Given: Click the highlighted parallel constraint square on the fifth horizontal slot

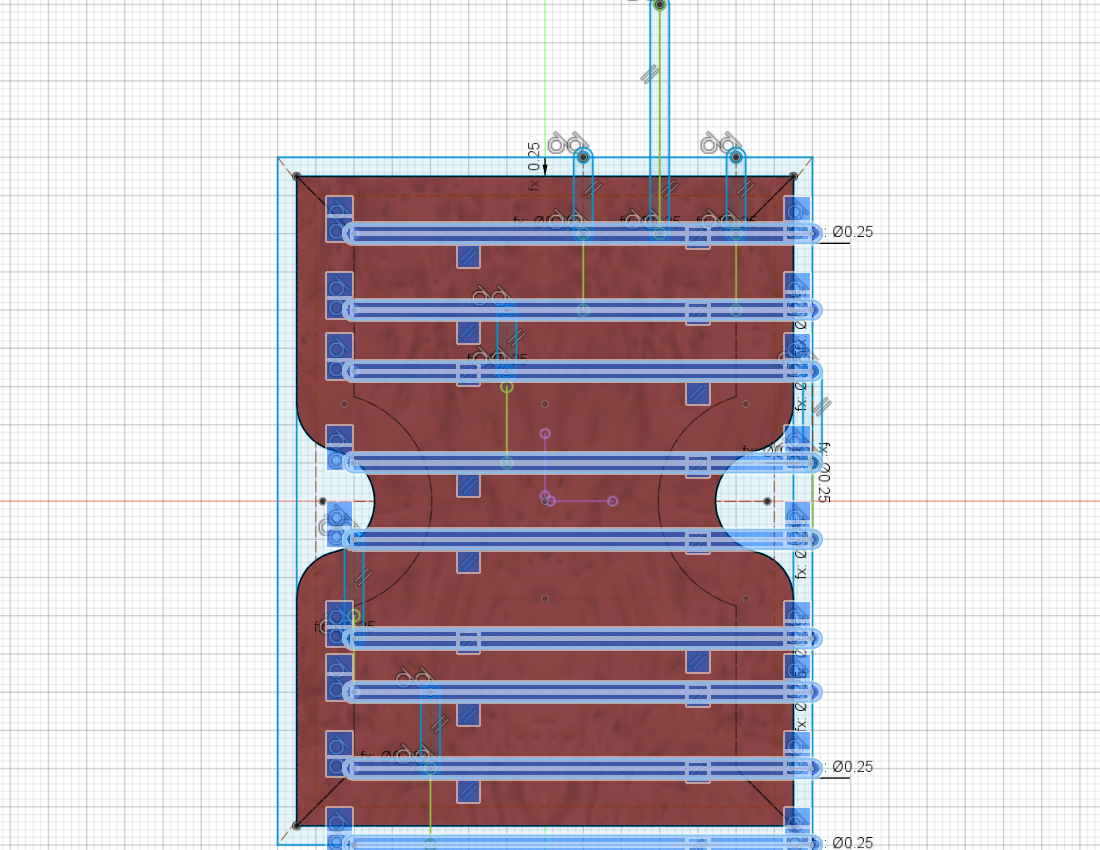Looking at the screenshot, I should 697,542.
